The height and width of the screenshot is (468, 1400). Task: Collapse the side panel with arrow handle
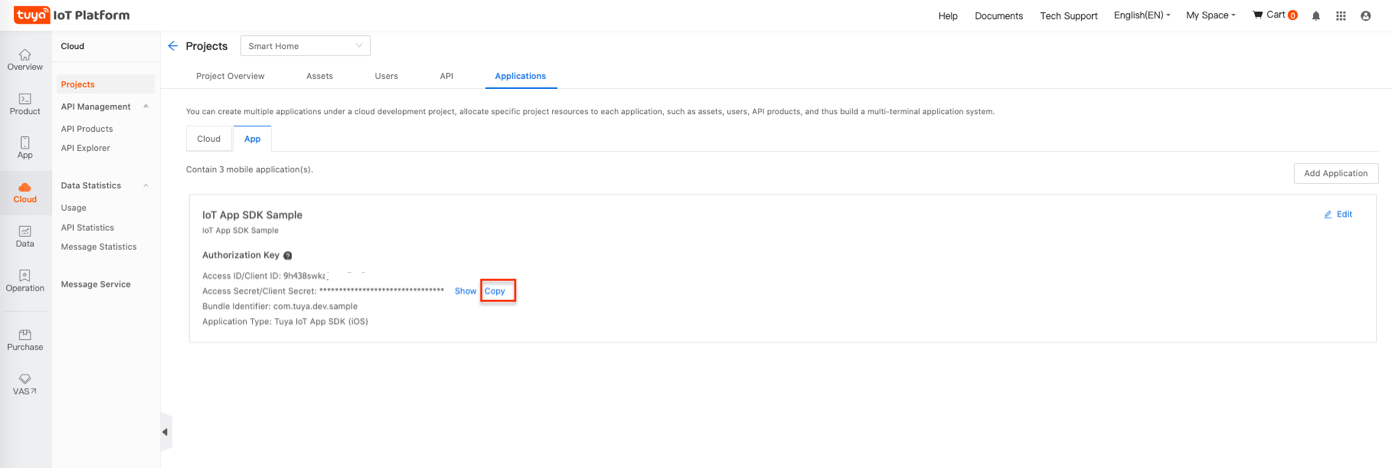pyautogui.click(x=165, y=432)
